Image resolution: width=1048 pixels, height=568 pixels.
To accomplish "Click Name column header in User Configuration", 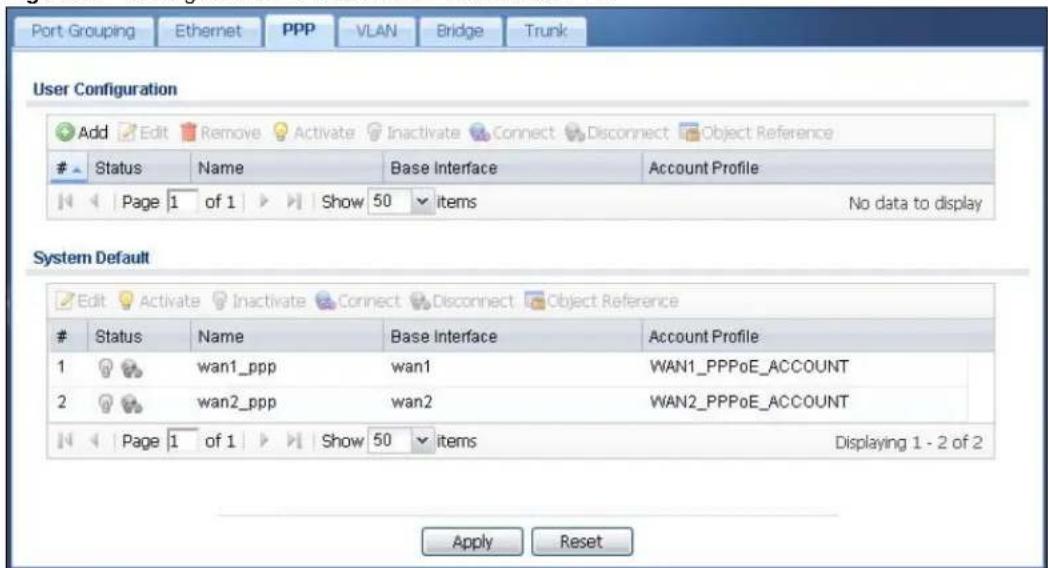I will point(287,168).
